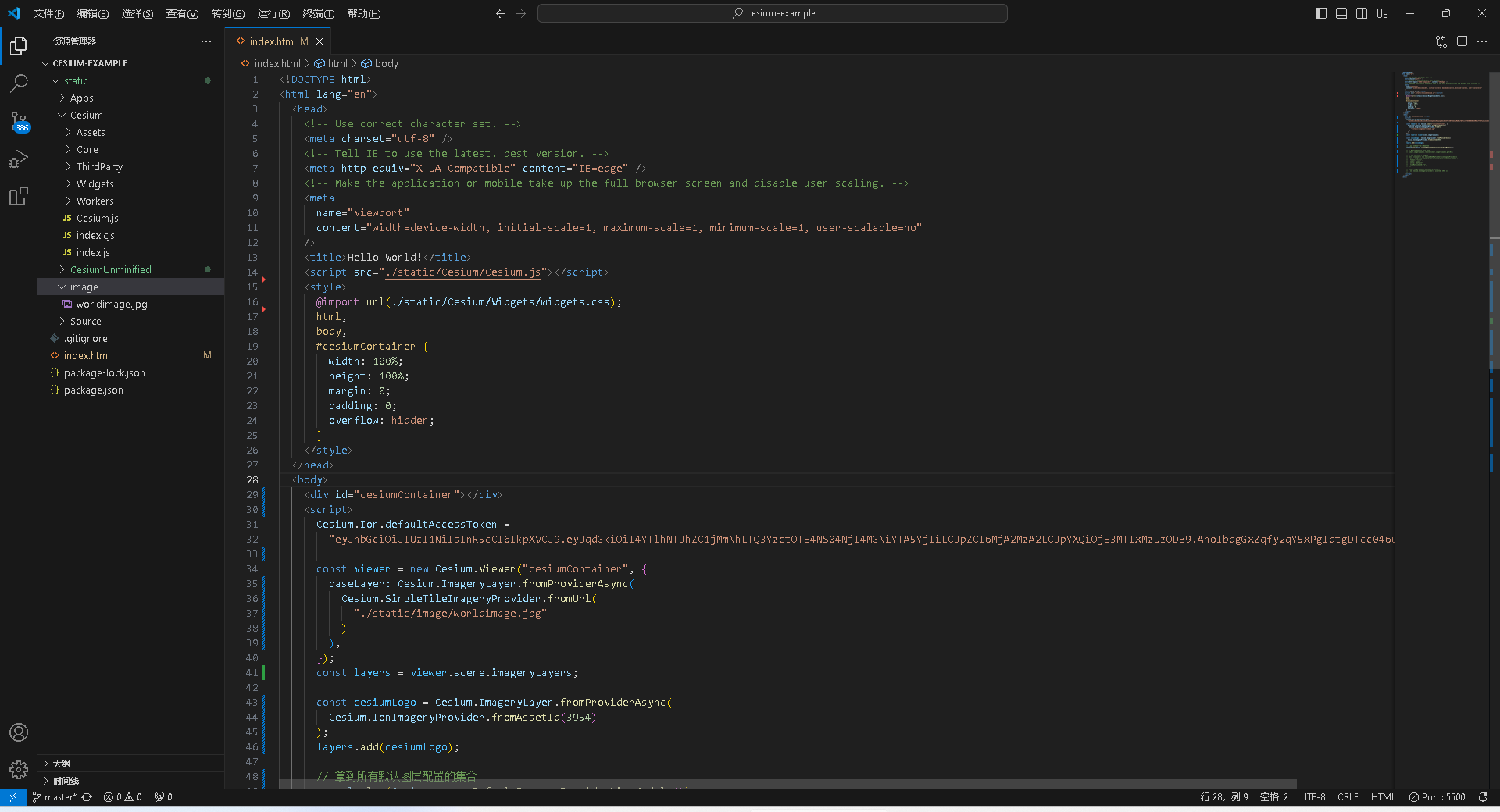The image size is (1500, 812).
Task: Click Open Changes icon in editor toolbar
Action: [1441, 41]
